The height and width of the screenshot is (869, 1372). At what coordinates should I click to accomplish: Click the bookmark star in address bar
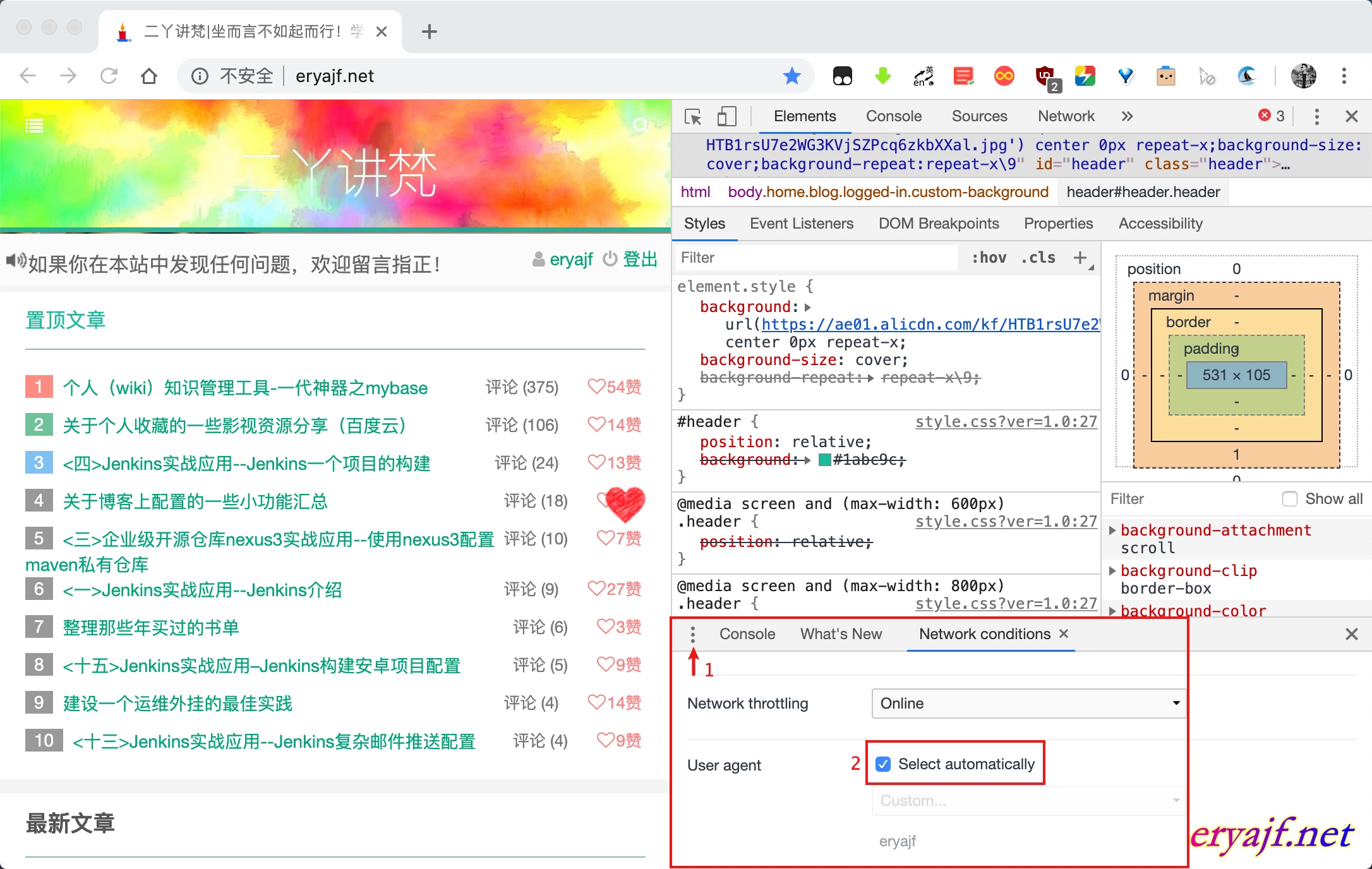coord(791,76)
